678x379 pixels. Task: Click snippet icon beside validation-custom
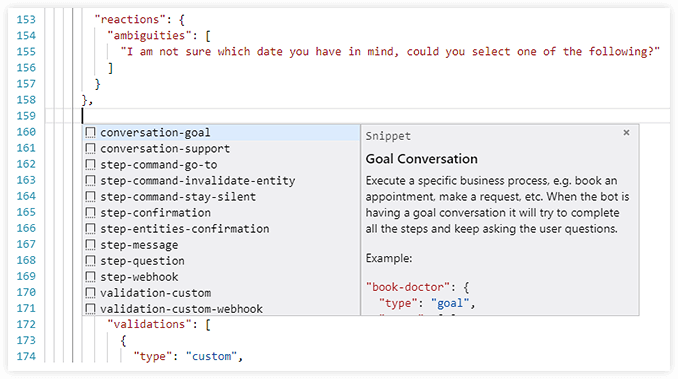pyautogui.click(x=90, y=293)
